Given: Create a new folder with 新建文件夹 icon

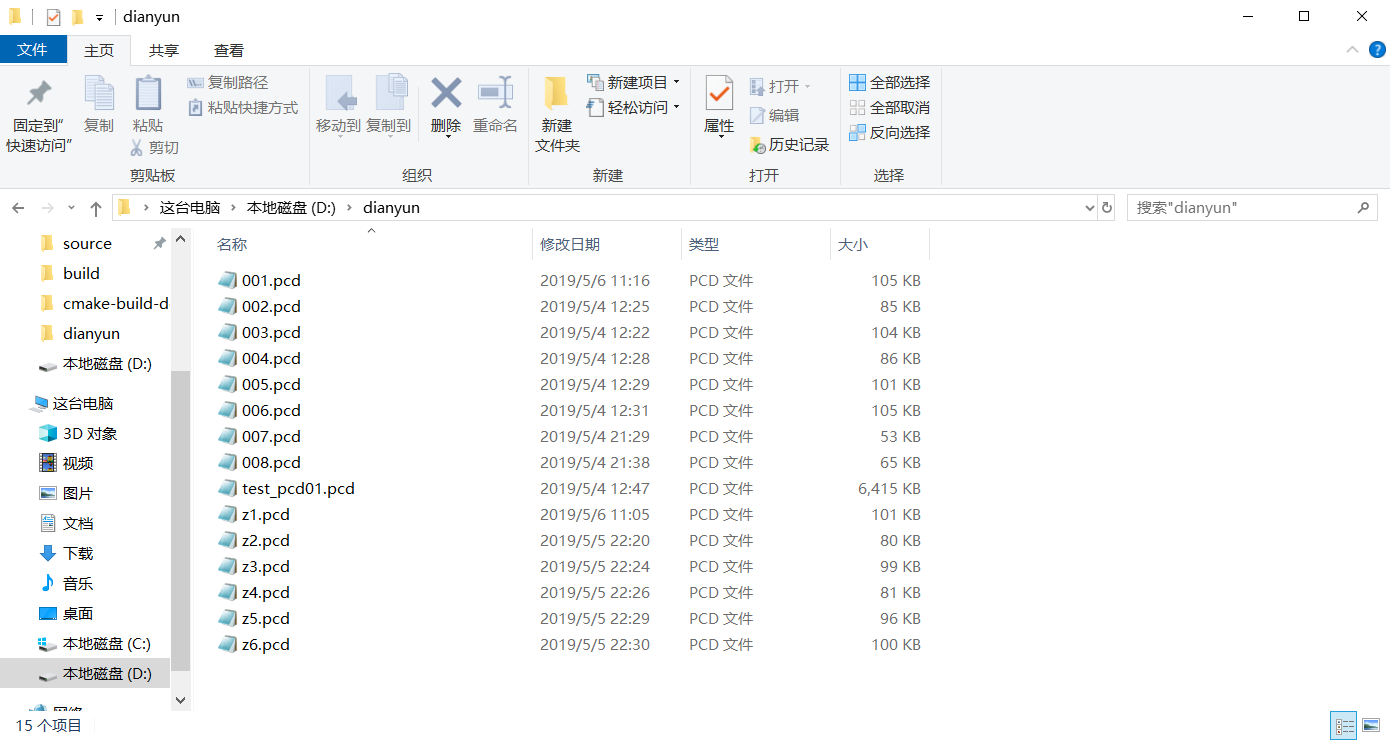Looking at the screenshot, I should (x=557, y=94).
